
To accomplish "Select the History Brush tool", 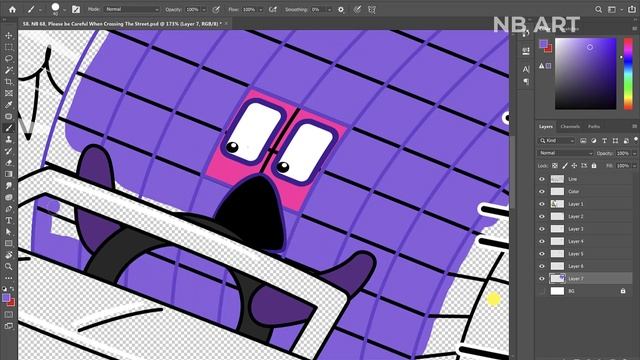I will [x=9, y=151].
